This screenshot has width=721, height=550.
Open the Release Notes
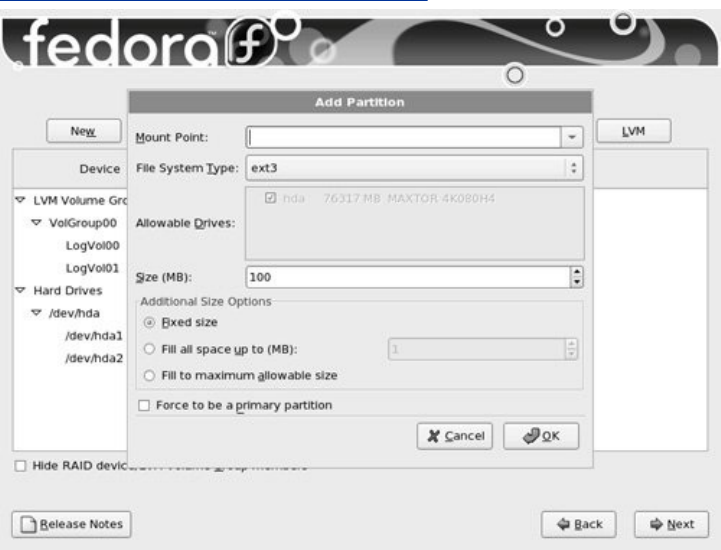click(x=71, y=524)
